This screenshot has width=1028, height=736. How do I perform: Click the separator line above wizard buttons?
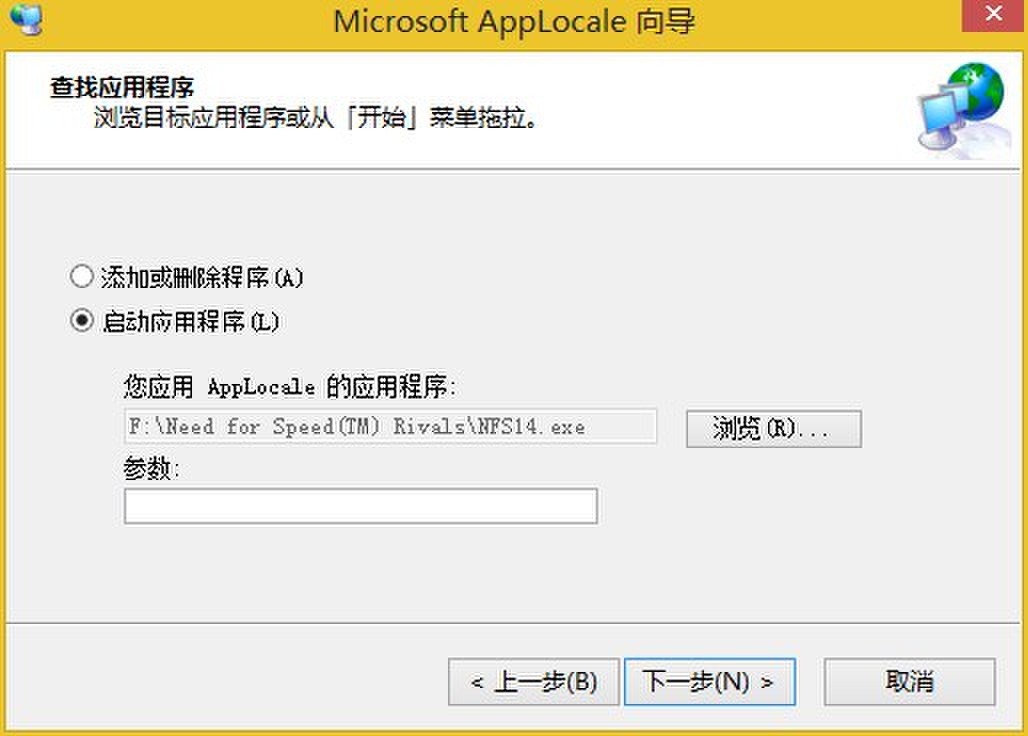pos(513,622)
